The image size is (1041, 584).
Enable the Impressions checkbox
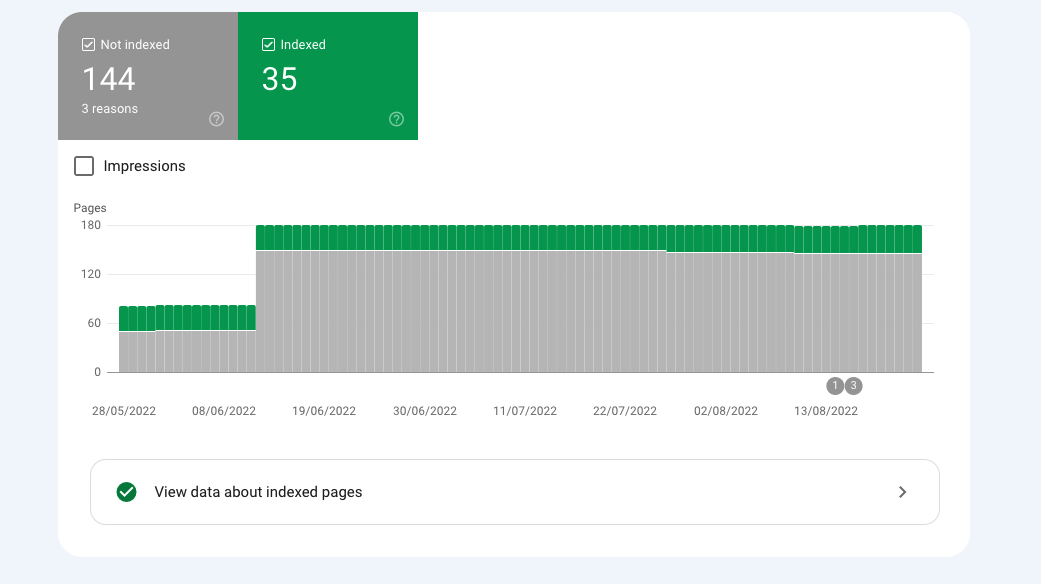click(84, 166)
